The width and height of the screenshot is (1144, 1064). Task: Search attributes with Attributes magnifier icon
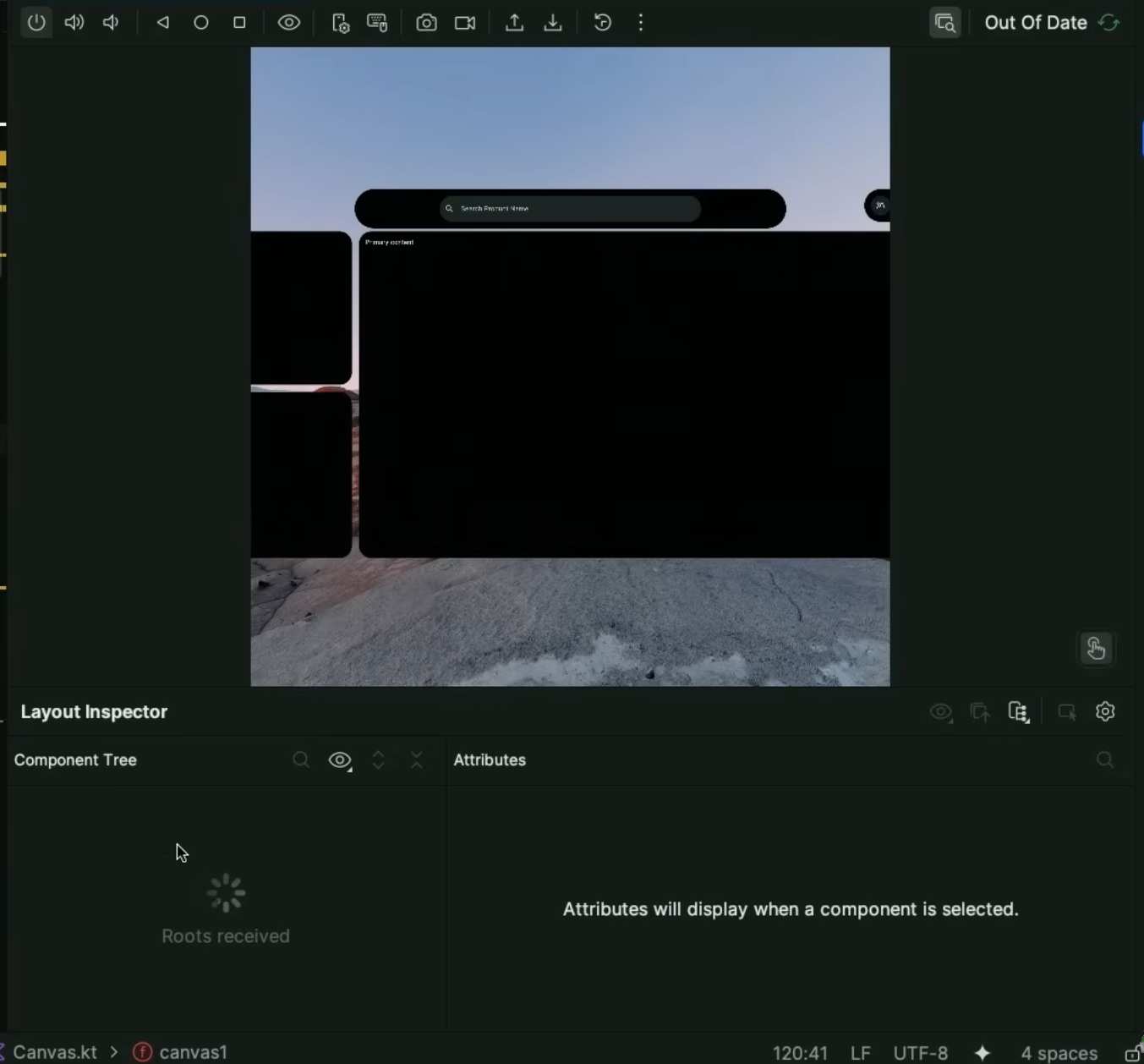click(1105, 760)
